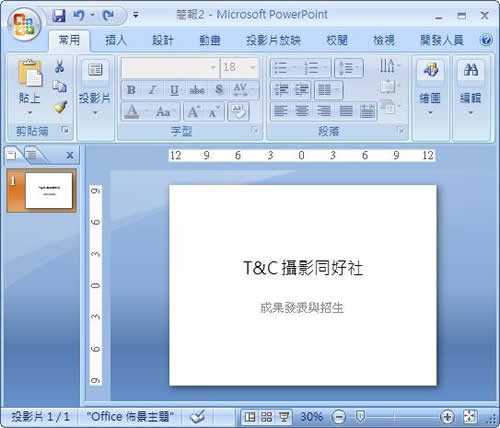The image size is (500, 428).
Task: Save the presentation with floppy icon
Action: (x=59, y=15)
